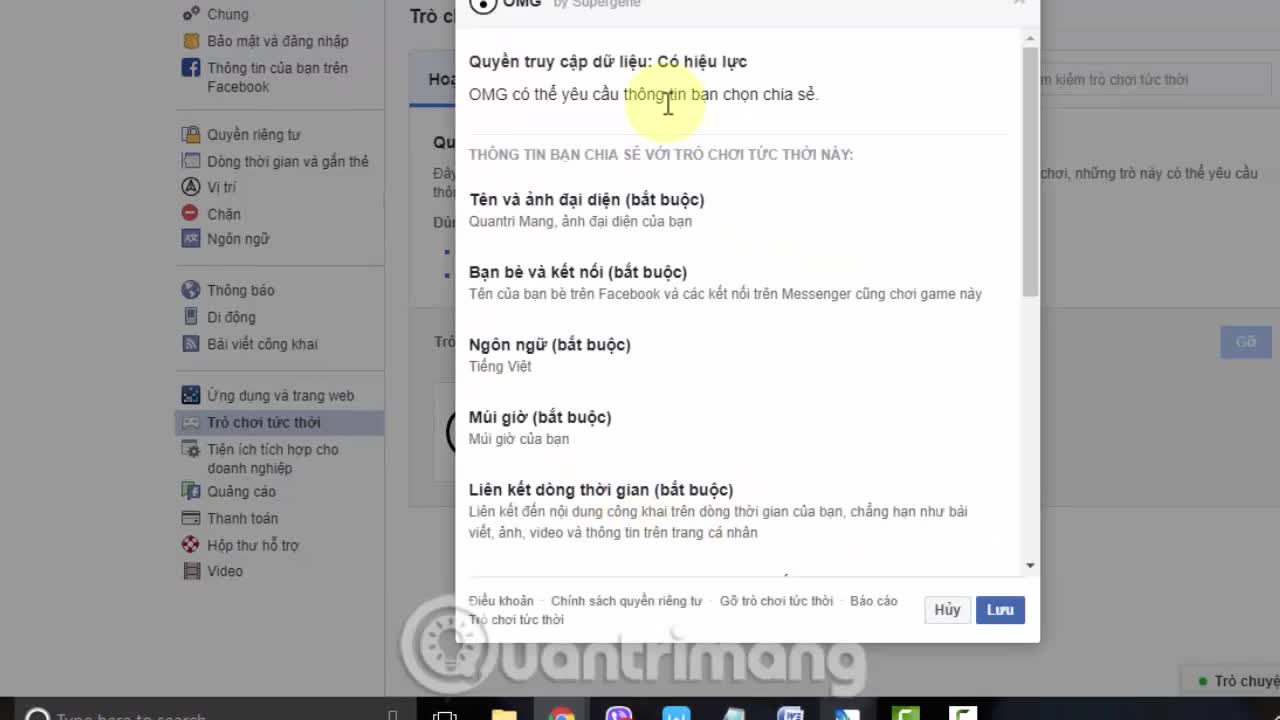Open the Thông báo label in sidebar
Image resolution: width=1280 pixels, height=720 pixels.
click(x=241, y=290)
